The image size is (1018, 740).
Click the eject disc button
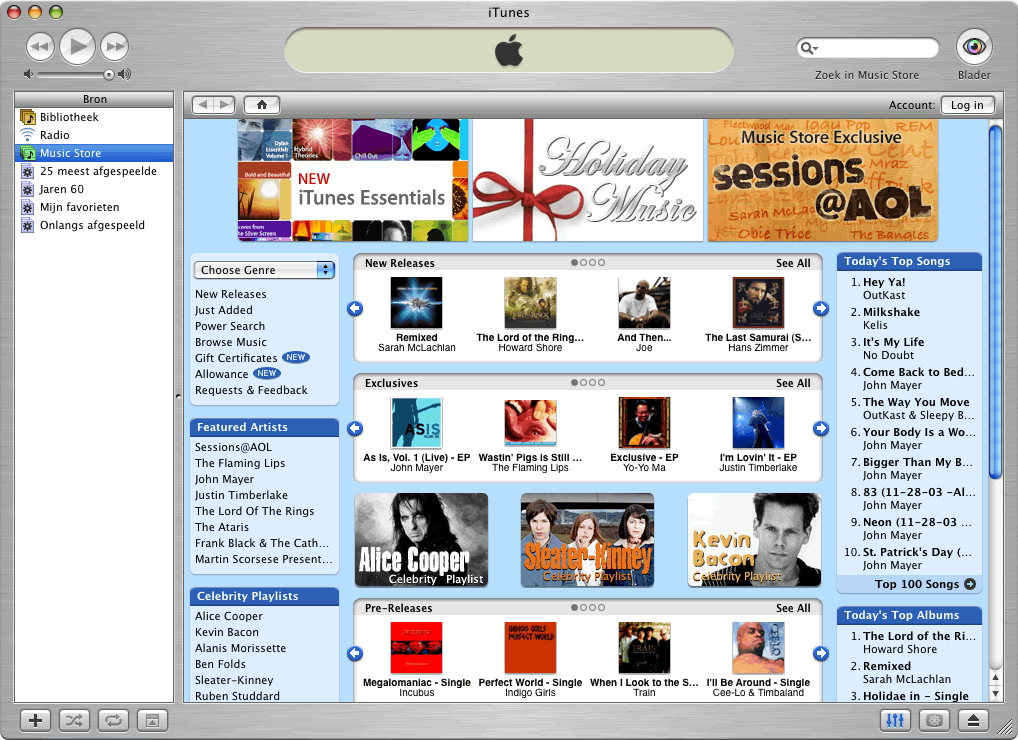pyautogui.click(x=973, y=721)
